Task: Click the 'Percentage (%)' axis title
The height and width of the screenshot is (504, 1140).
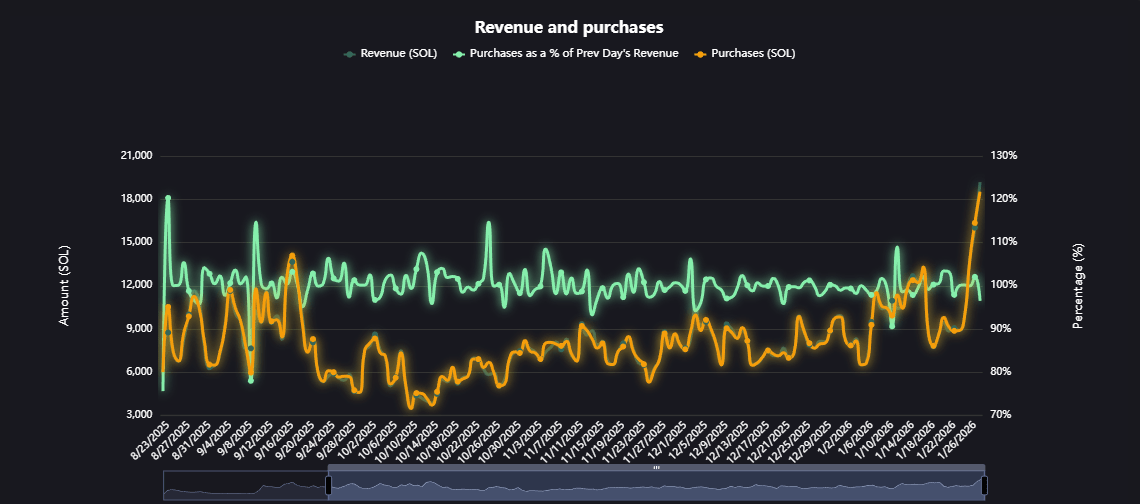Action: 1078,285
